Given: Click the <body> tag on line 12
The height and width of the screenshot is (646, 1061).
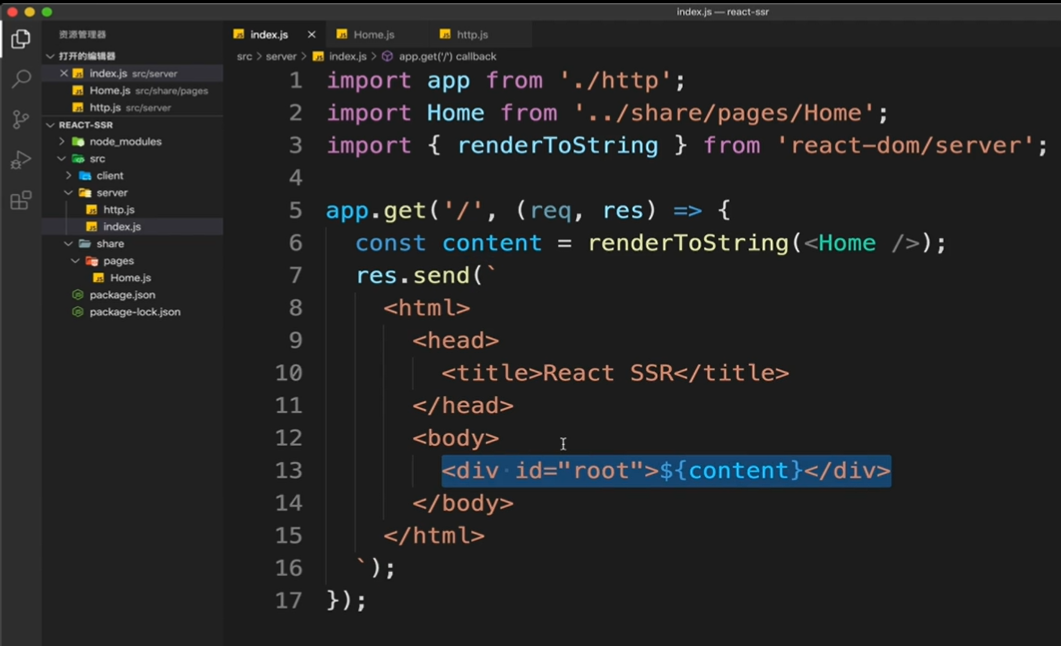Looking at the screenshot, I should (456, 438).
